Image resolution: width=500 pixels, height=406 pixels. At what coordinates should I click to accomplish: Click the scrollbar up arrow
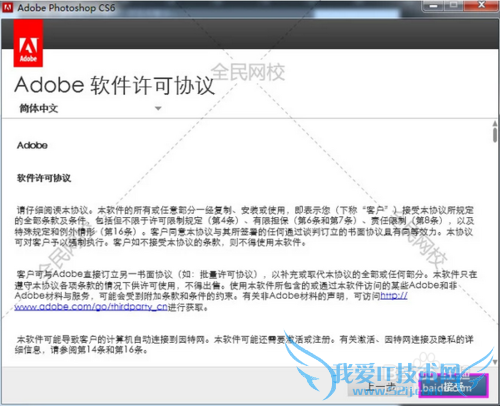coord(495,124)
